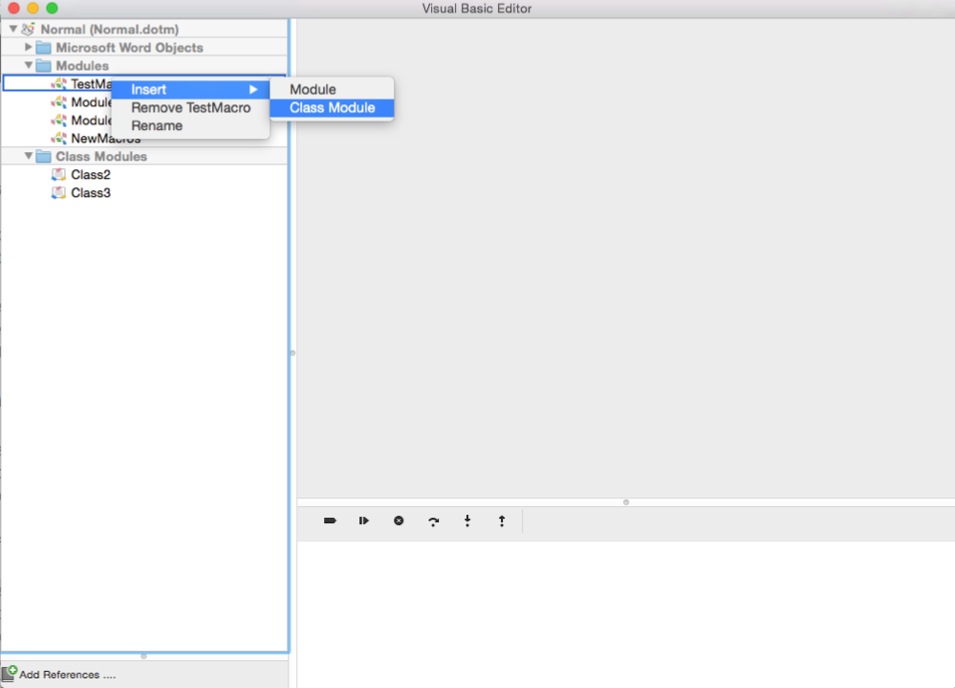Click the Class3 class module icon

coord(58,193)
